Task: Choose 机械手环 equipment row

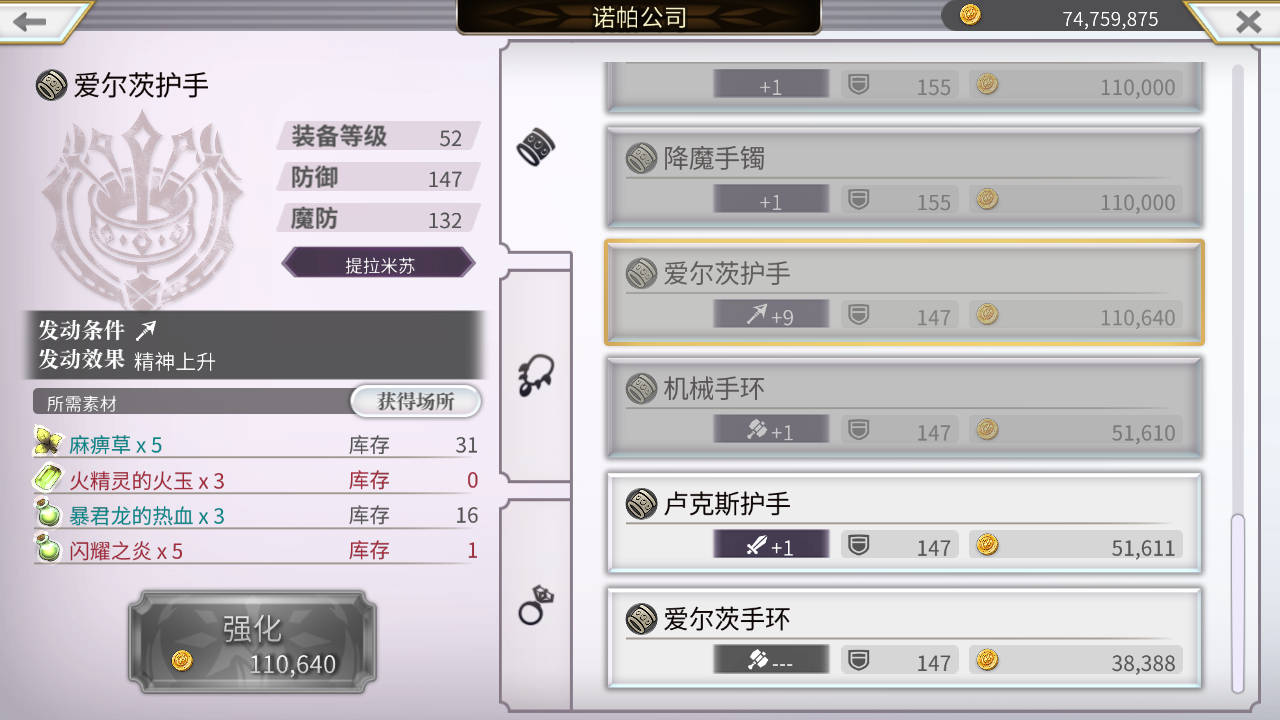Action: tap(904, 408)
